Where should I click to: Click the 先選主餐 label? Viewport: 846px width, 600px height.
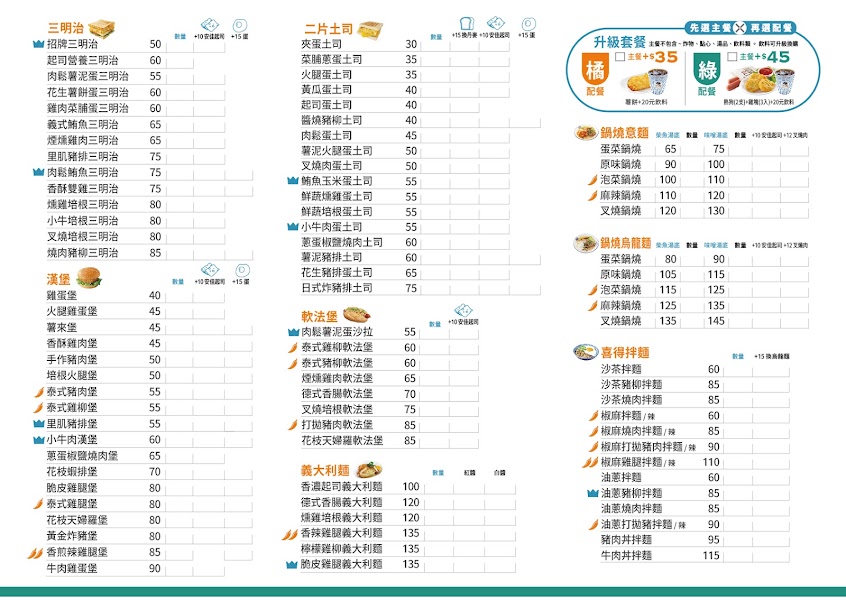[710, 28]
